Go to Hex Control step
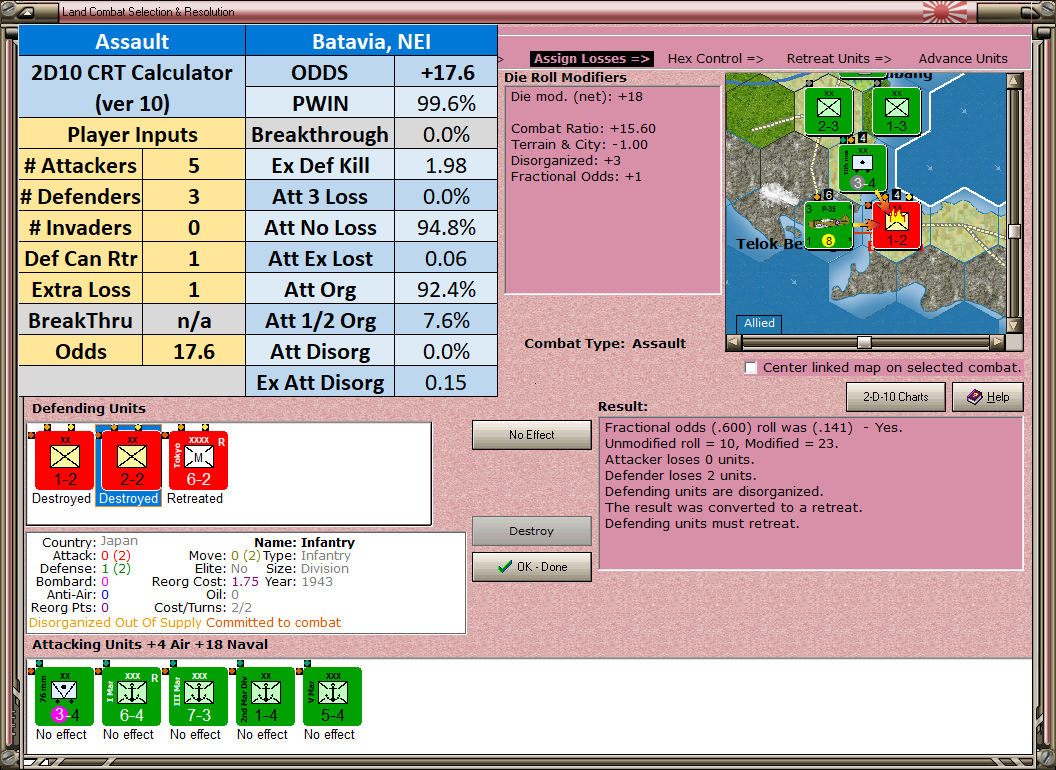This screenshot has height=770, width=1056. [x=715, y=59]
